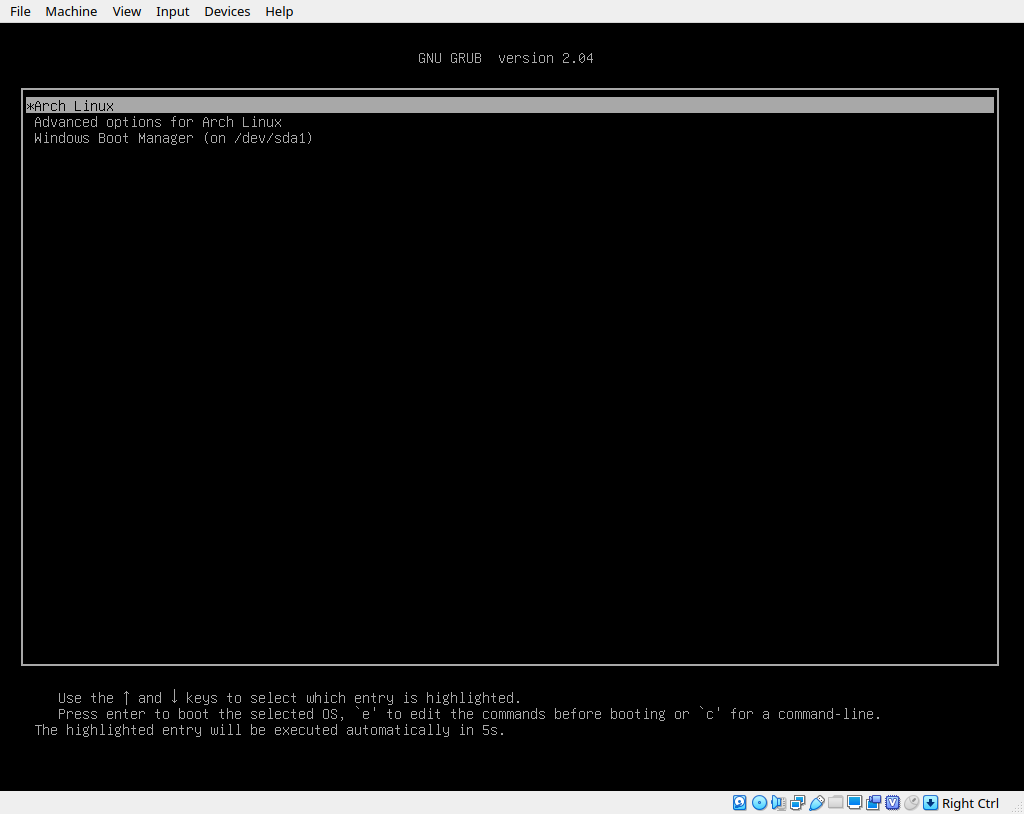Click the network adapter status icon
The height and width of the screenshot is (814, 1024).
pyautogui.click(x=797, y=803)
